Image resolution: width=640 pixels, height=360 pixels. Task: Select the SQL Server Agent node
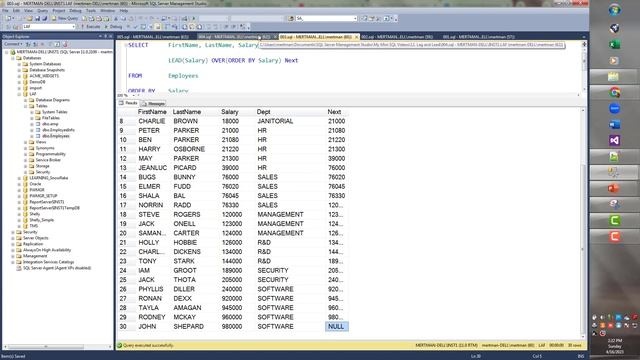point(57,268)
